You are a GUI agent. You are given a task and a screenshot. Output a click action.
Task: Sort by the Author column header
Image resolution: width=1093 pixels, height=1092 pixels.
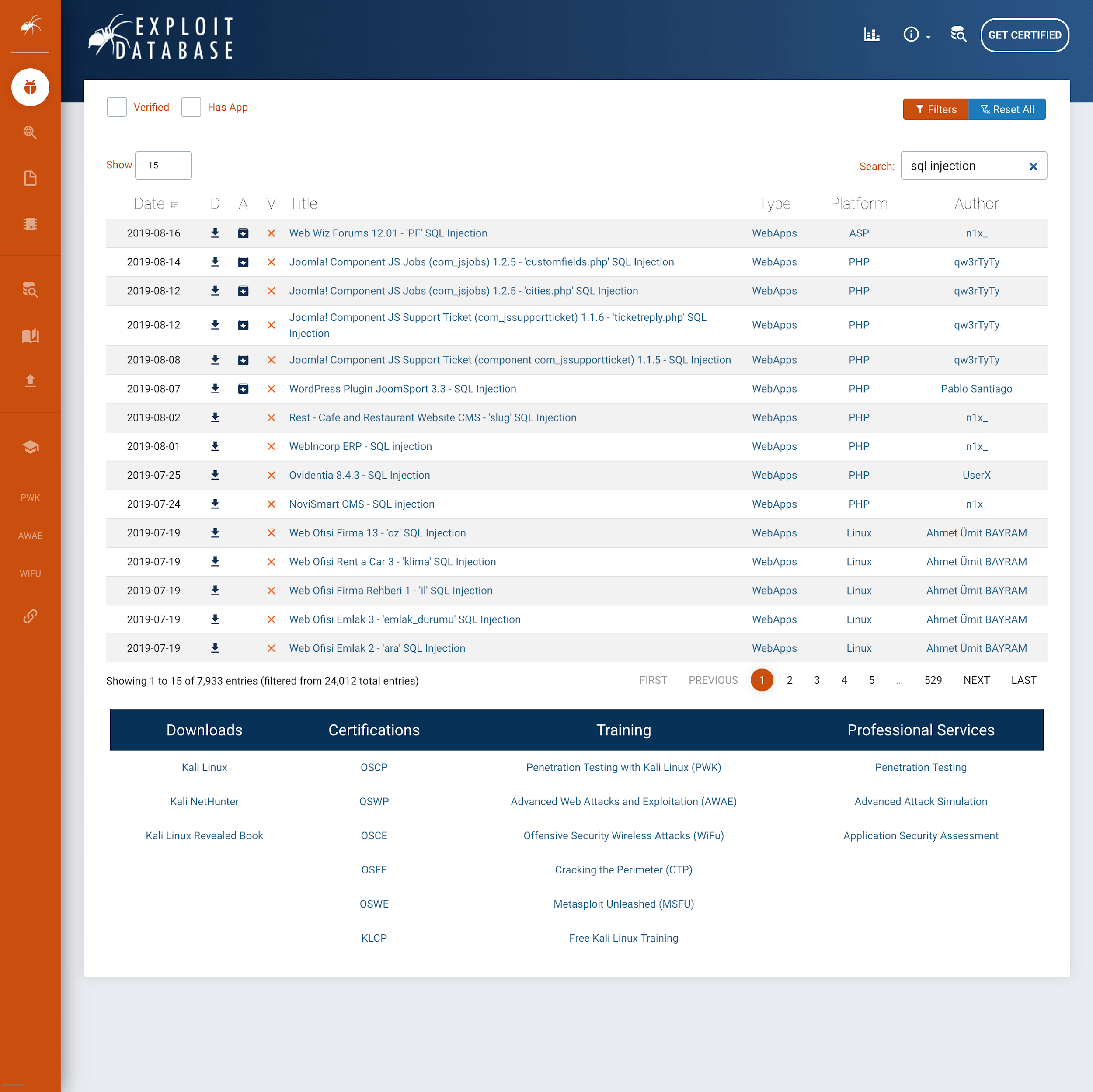tap(976, 204)
